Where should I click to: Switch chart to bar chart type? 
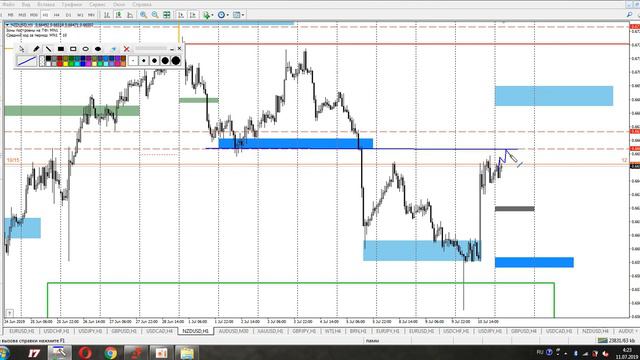pos(107,15)
